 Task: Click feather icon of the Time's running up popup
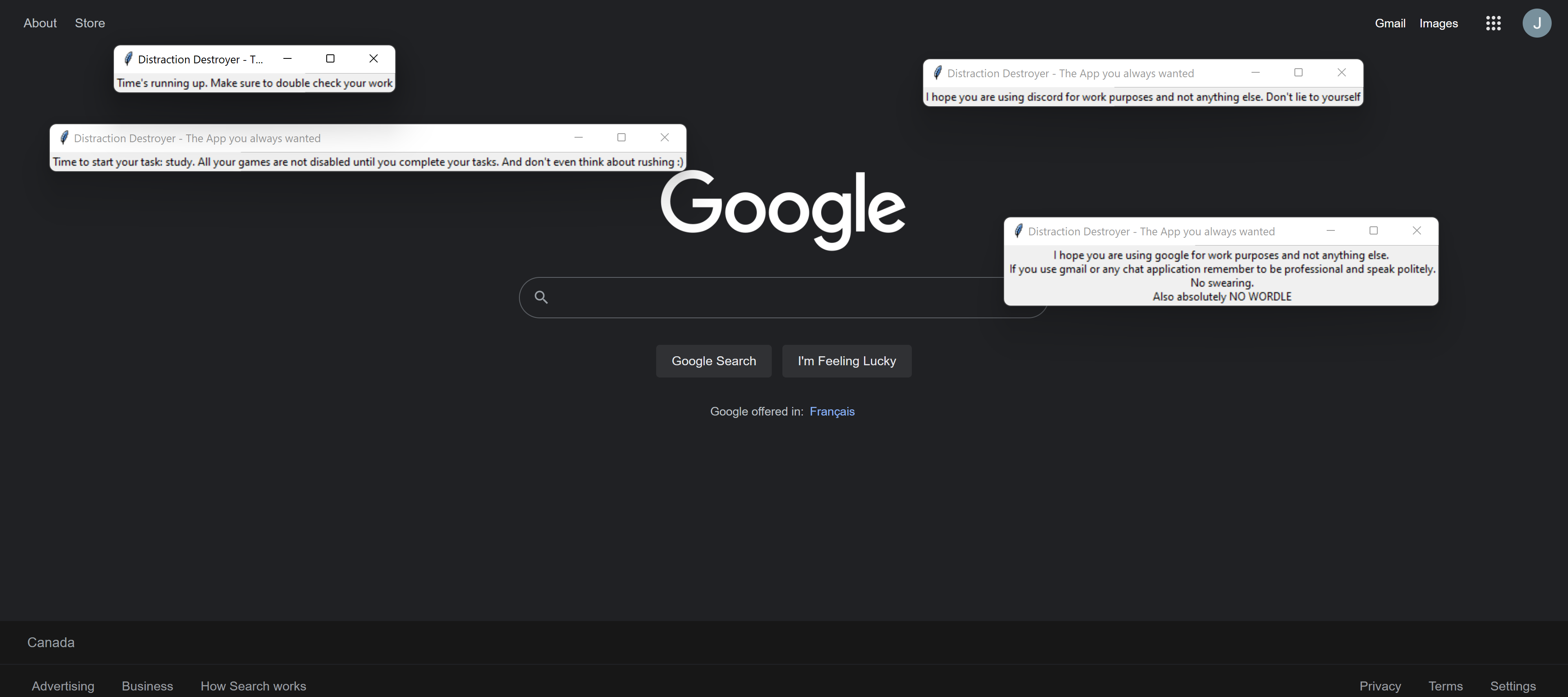coord(128,59)
